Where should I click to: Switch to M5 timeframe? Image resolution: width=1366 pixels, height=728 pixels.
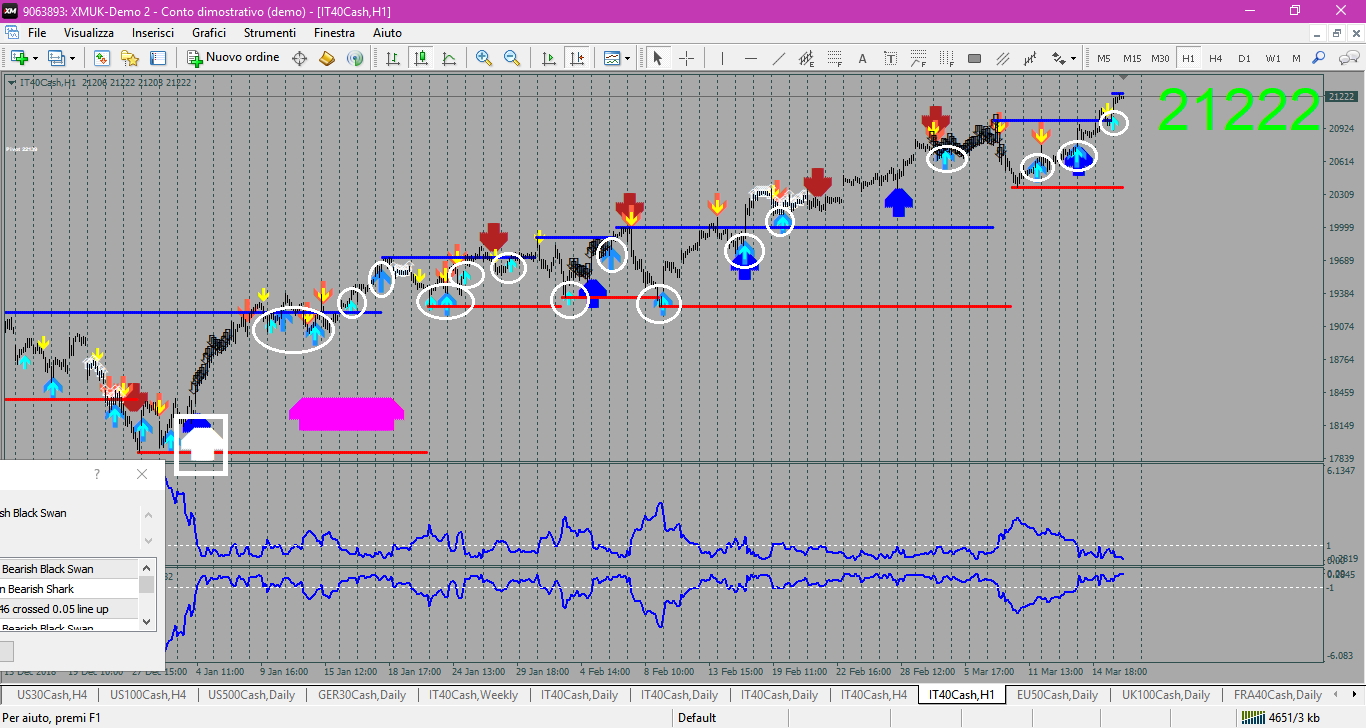(x=1104, y=58)
